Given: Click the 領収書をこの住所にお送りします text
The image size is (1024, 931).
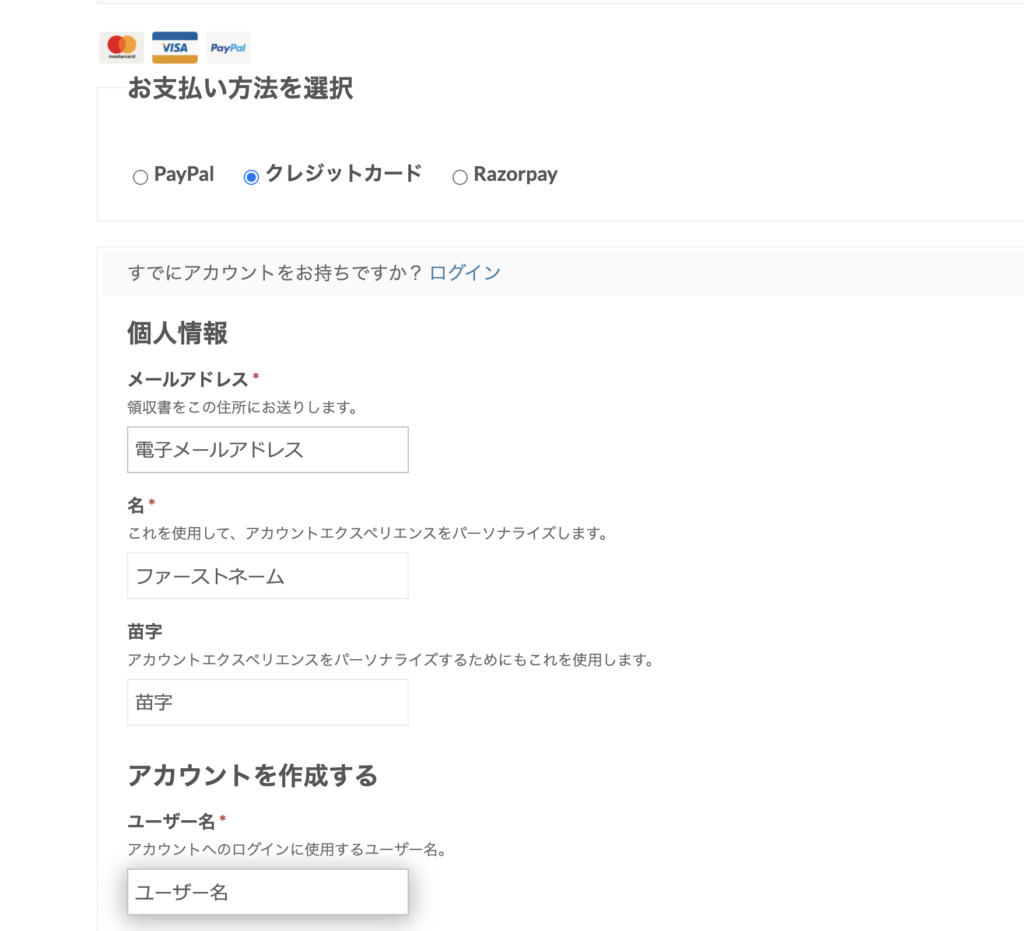Looking at the screenshot, I should [242, 407].
